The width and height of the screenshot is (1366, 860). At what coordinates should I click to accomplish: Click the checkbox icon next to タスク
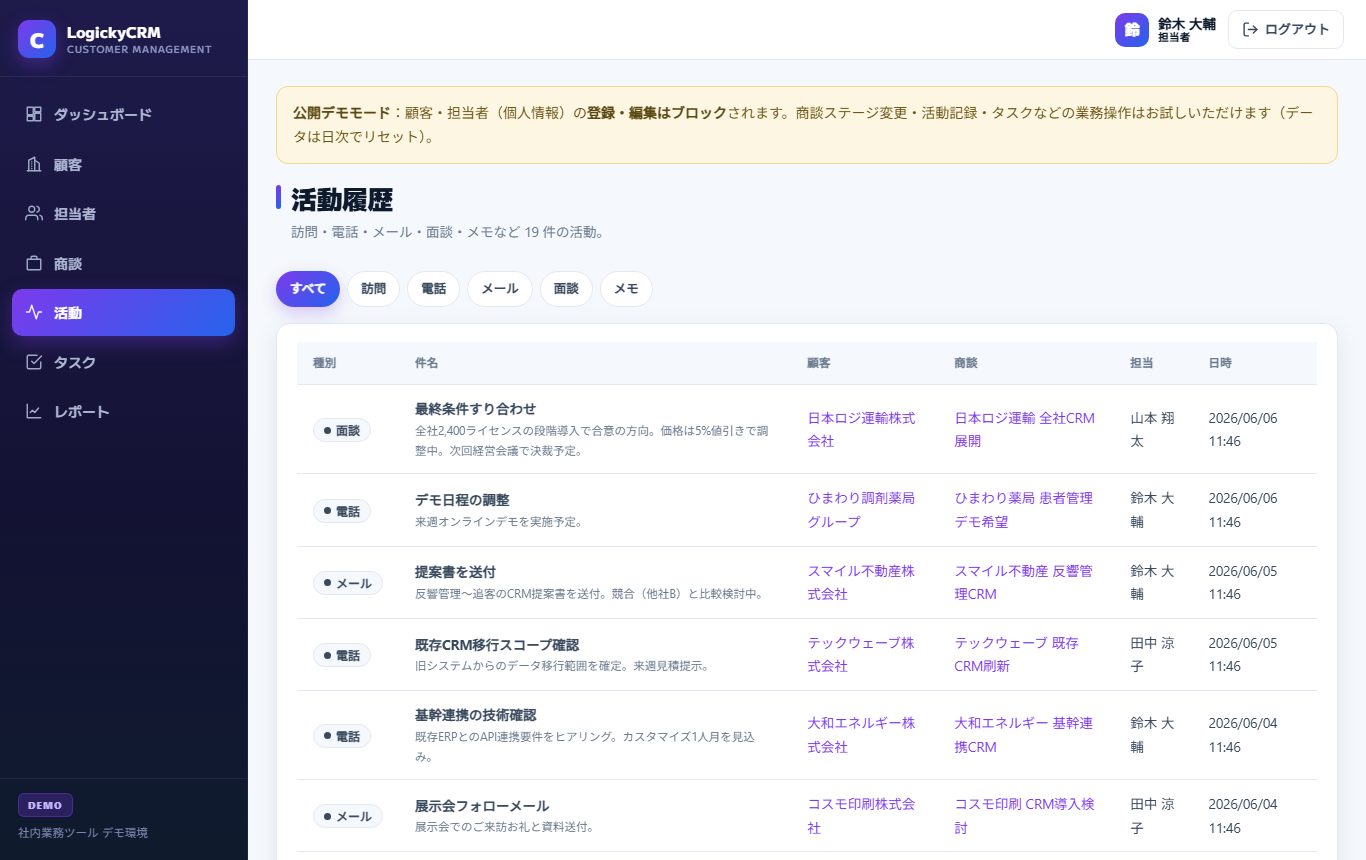pos(34,362)
